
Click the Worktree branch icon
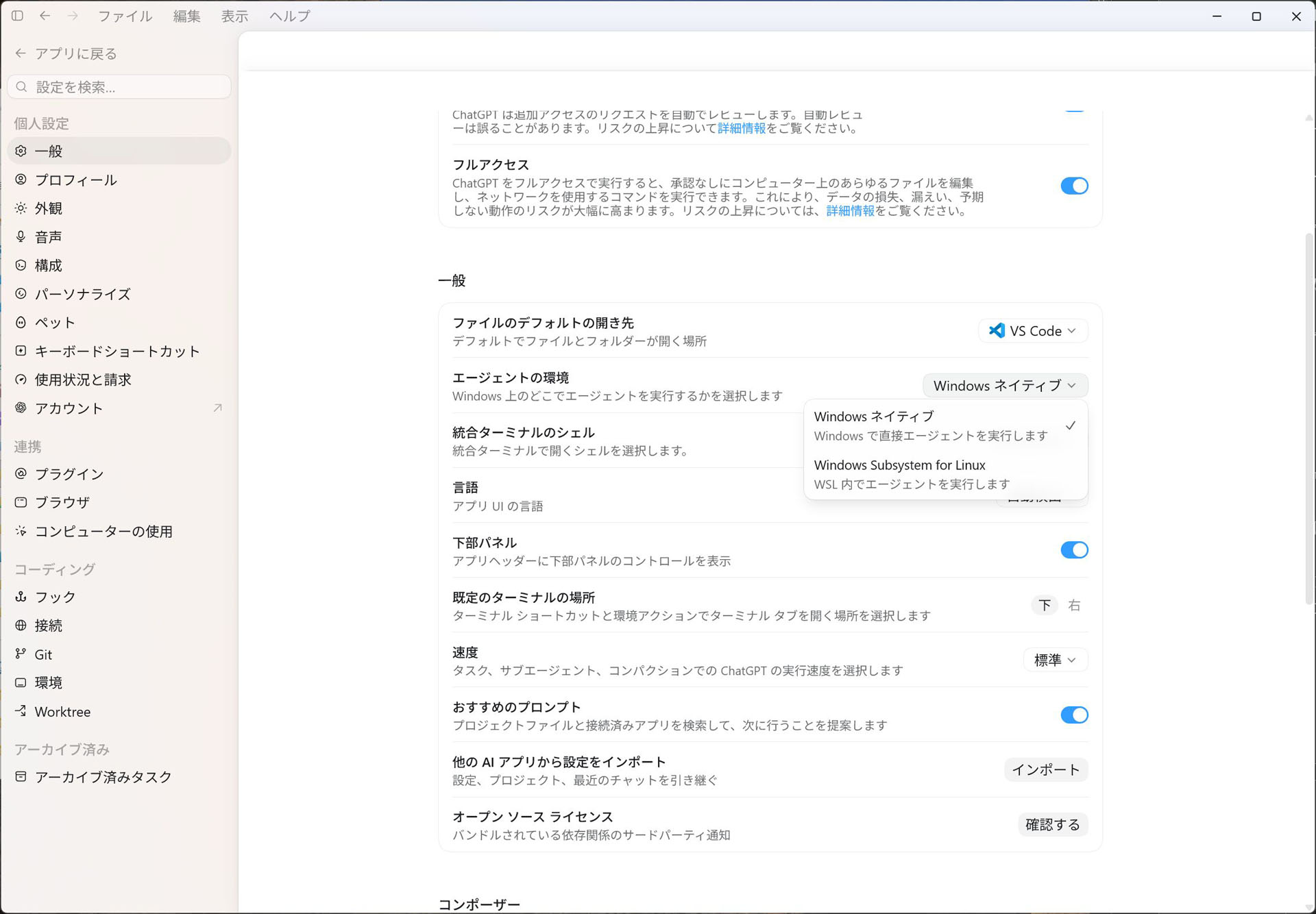point(21,711)
